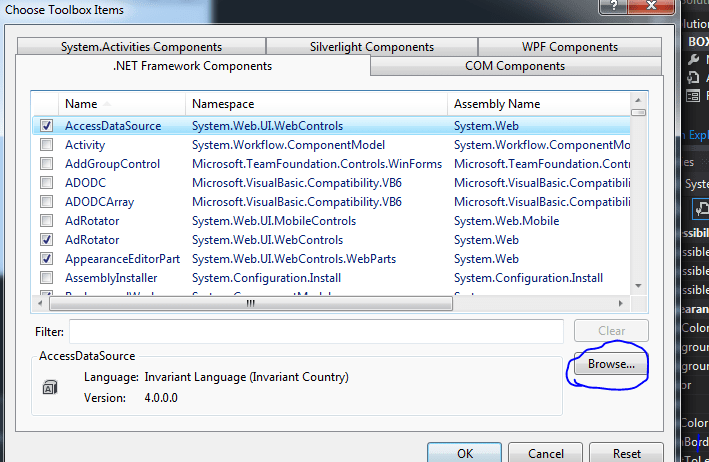The width and height of the screenshot is (709, 462).
Task: Click inside the Filter text field
Action: [316, 331]
